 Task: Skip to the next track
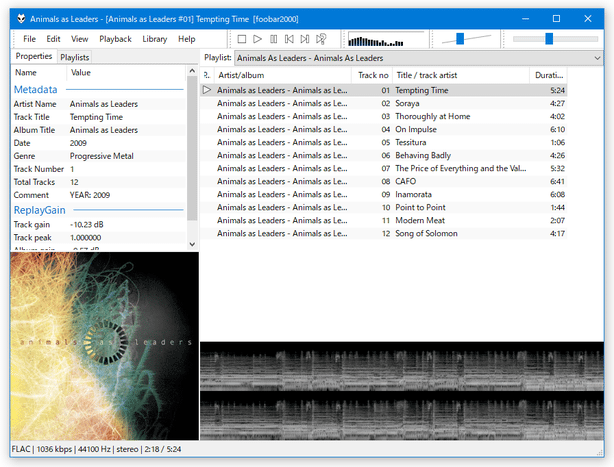pyautogui.click(x=305, y=39)
